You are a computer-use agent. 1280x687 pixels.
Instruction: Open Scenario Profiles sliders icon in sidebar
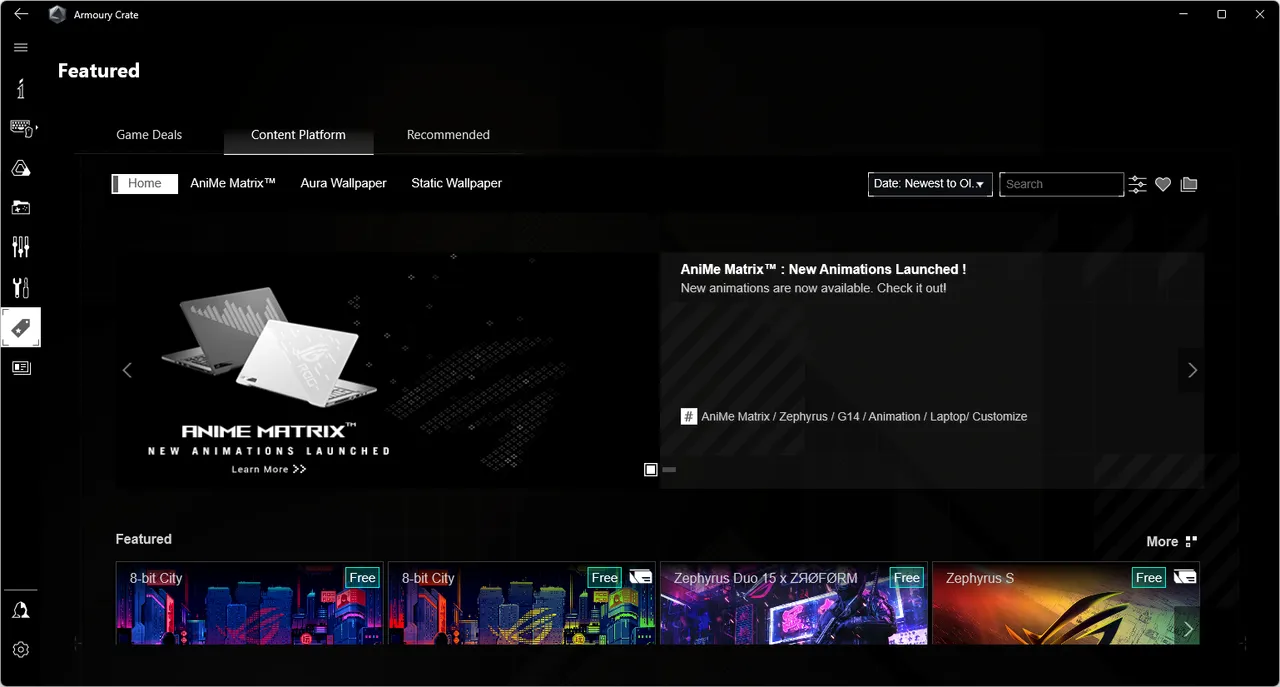[x=21, y=247]
